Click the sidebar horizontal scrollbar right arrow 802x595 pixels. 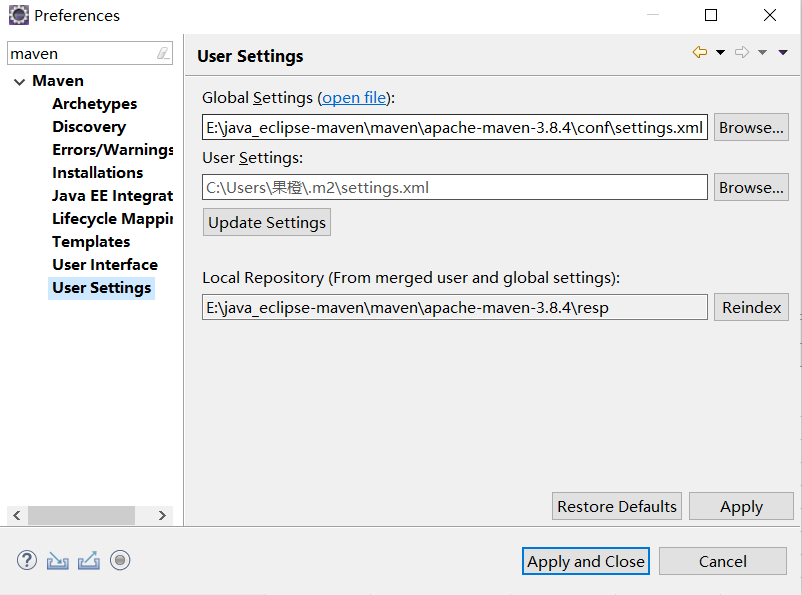pyautogui.click(x=162, y=516)
